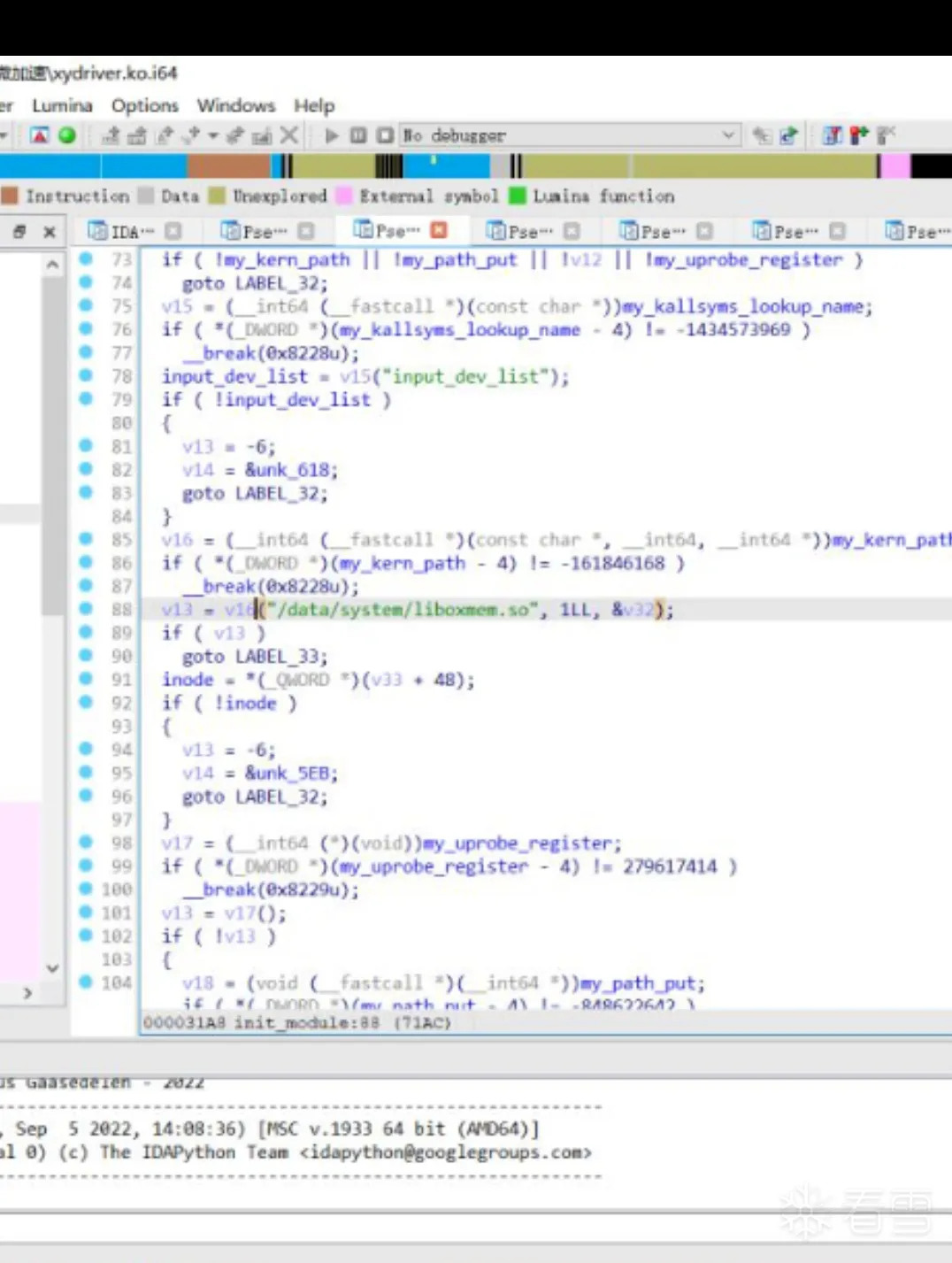The image size is (952, 1263).
Task: Pause the process using the pause icon
Action: (358, 135)
